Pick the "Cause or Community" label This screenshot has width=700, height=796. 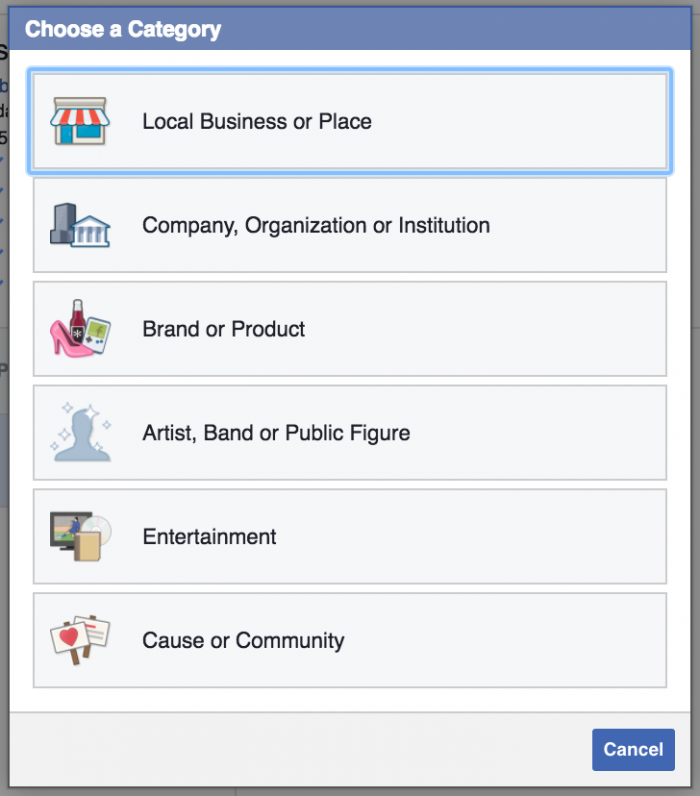243,641
